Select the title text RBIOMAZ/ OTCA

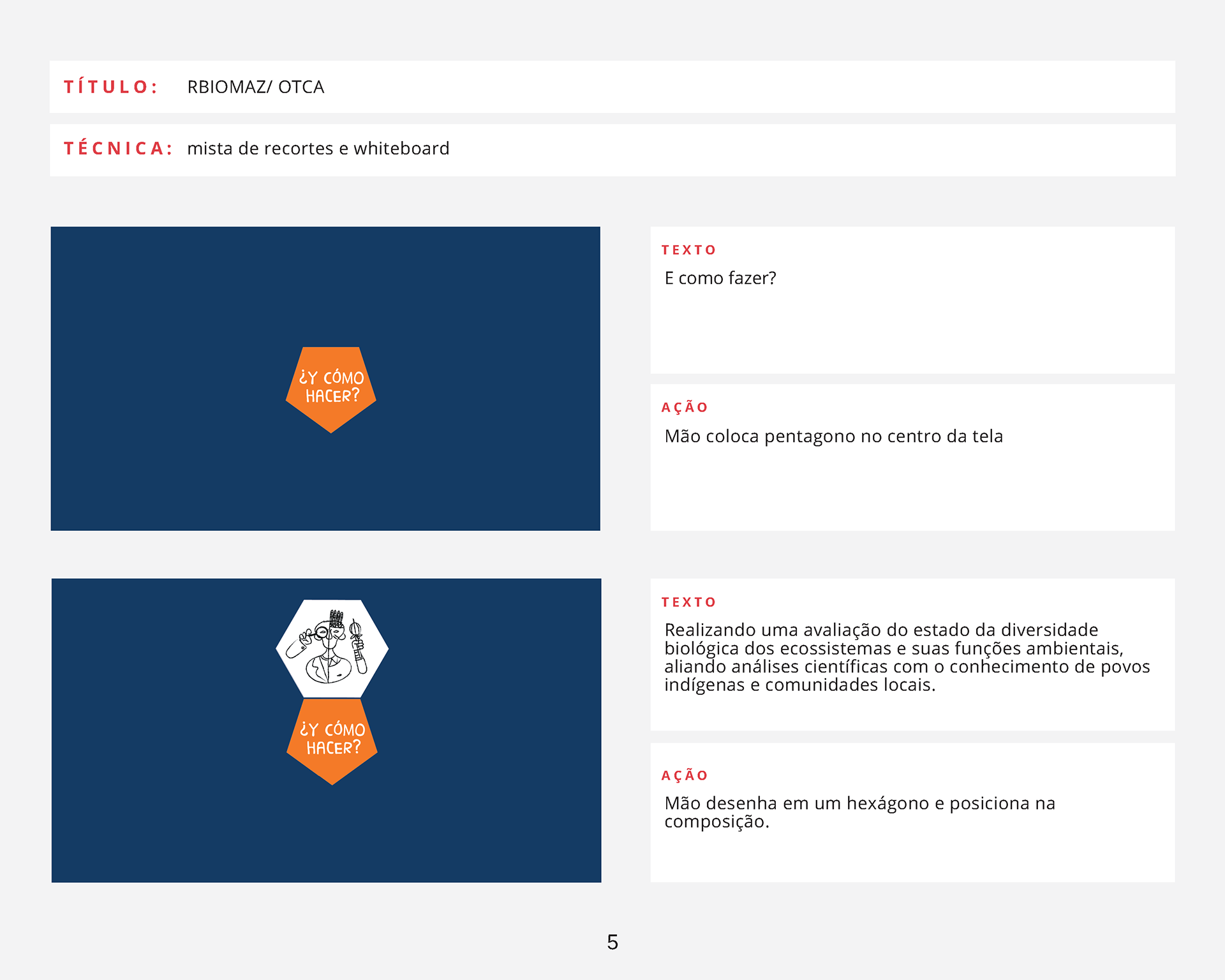click(x=255, y=87)
